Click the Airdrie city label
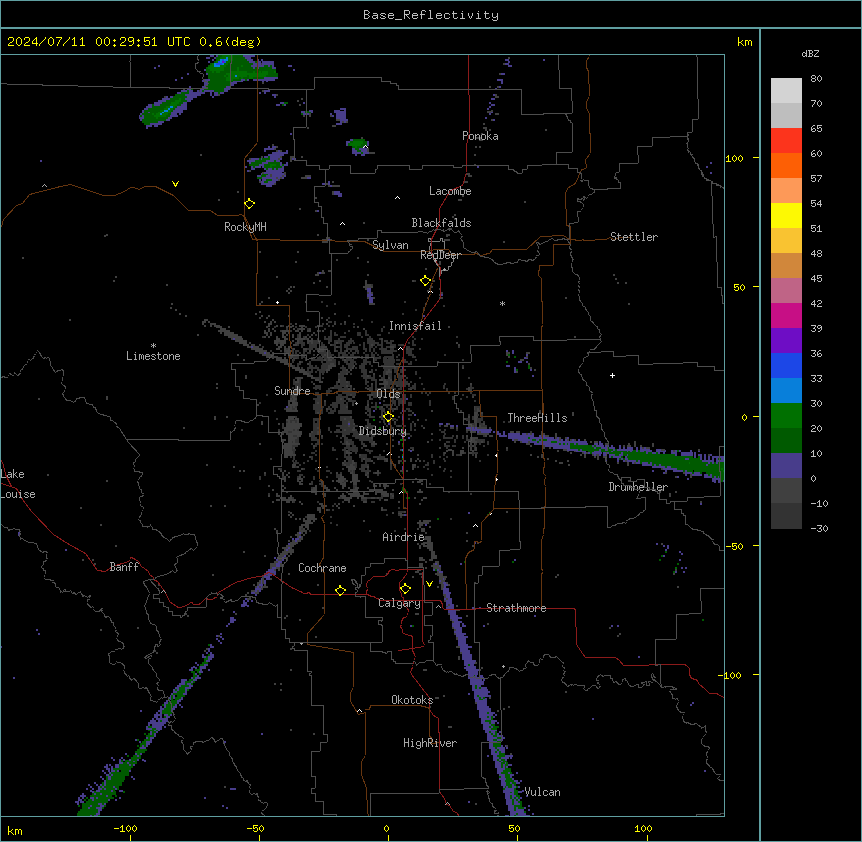The image size is (862, 842). click(404, 537)
